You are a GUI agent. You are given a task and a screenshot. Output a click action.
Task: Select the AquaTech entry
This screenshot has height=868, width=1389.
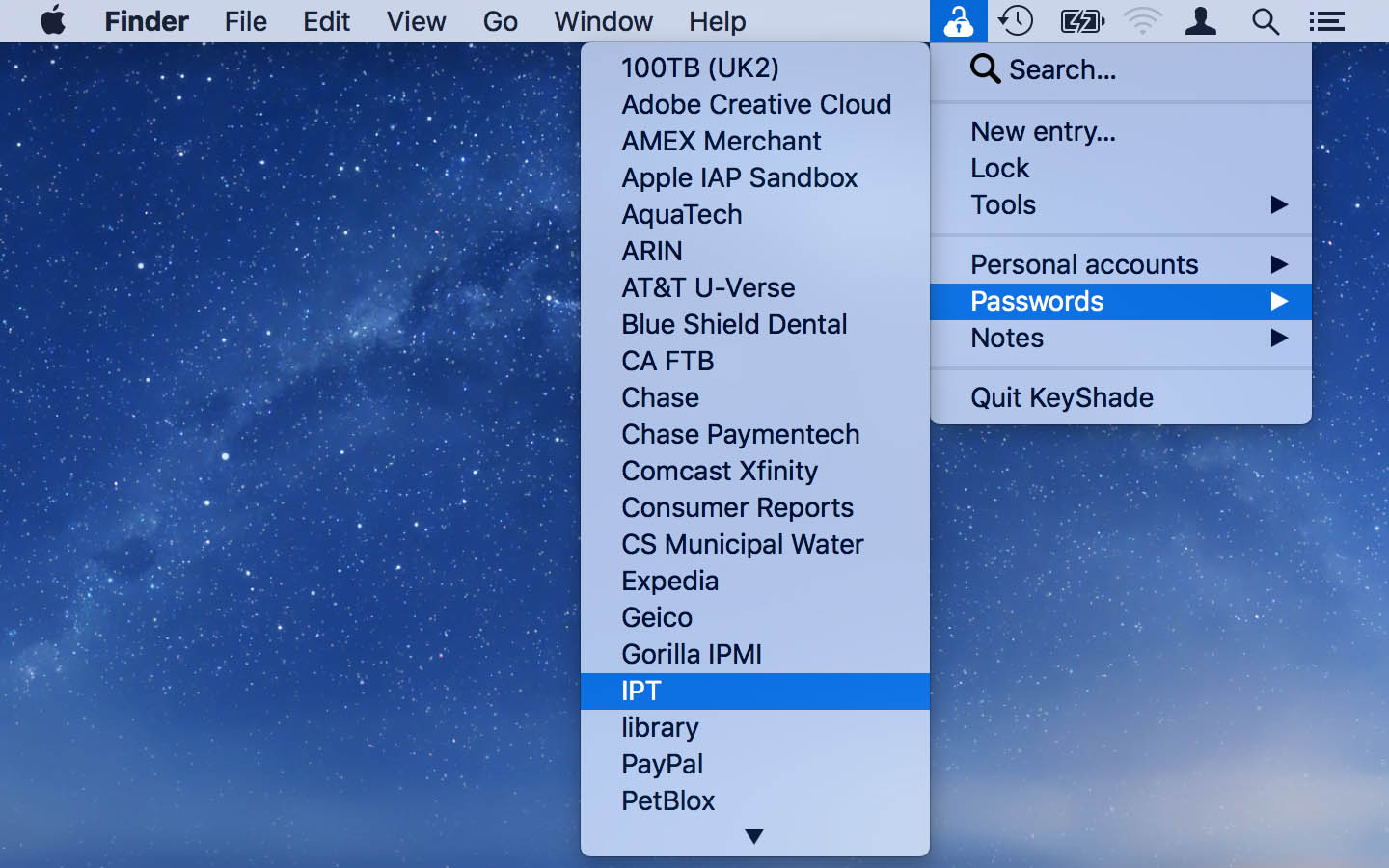(755, 214)
